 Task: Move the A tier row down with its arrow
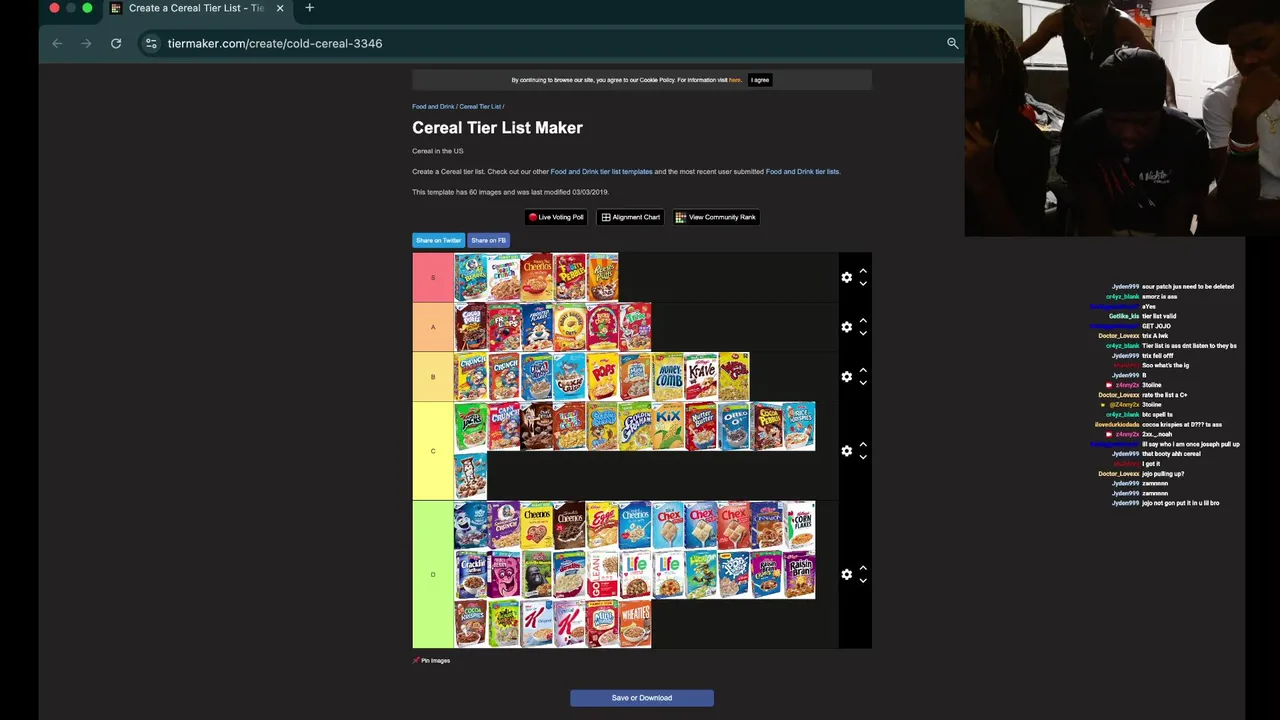(863, 333)
